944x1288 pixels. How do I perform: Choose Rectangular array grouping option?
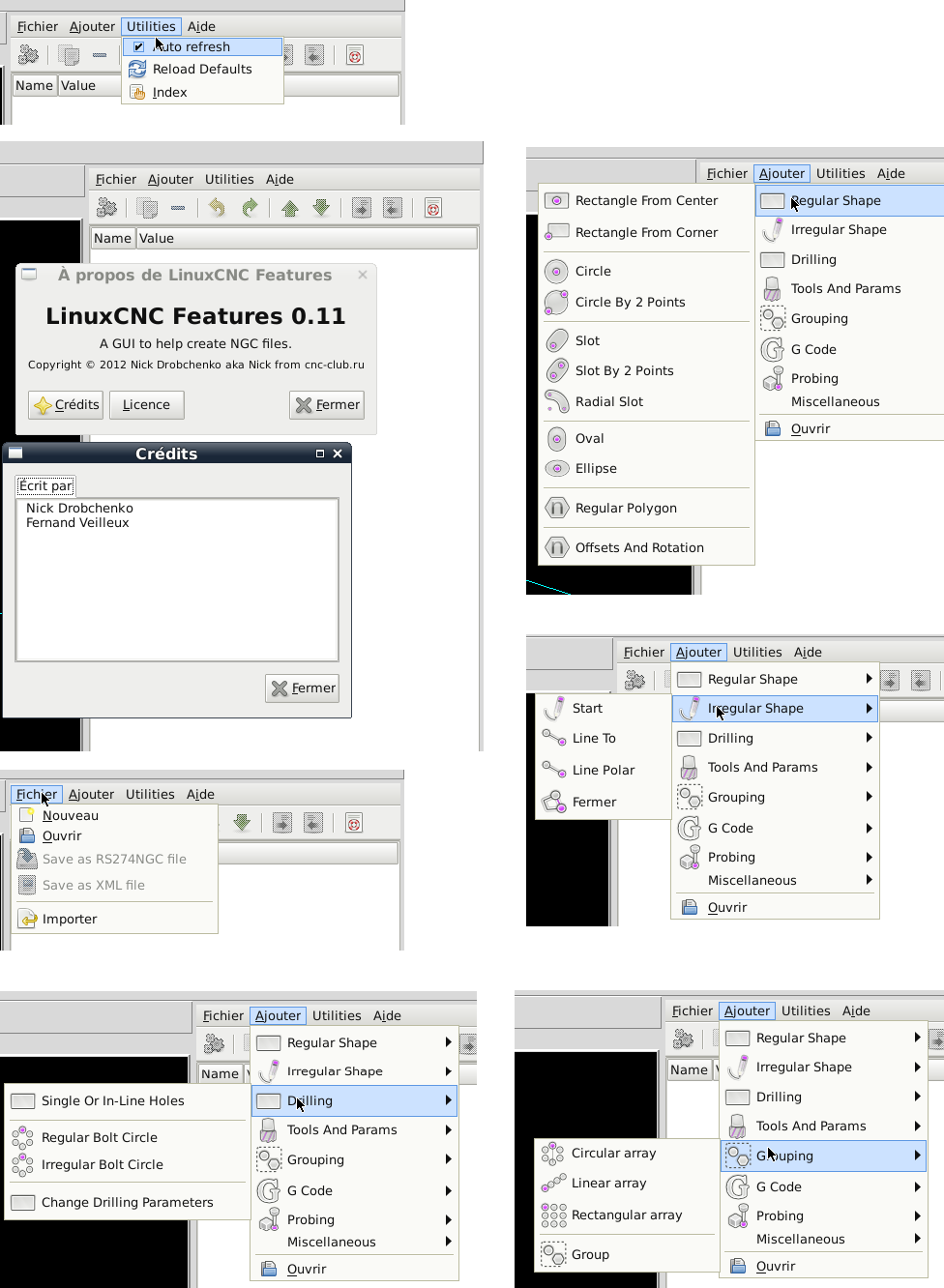[x=626, y=1215]
